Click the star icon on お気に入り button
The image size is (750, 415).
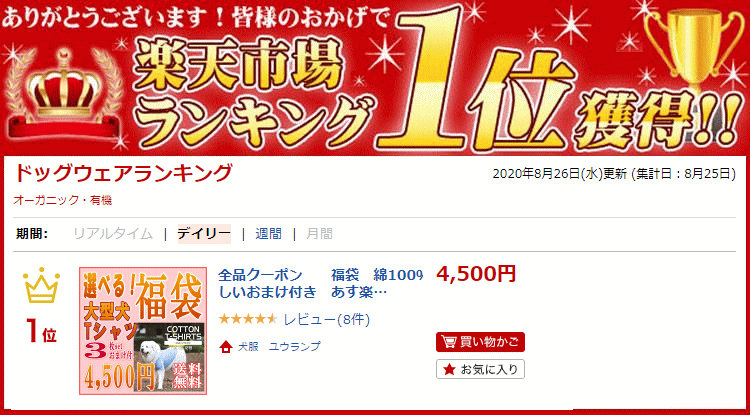(449, 369)
